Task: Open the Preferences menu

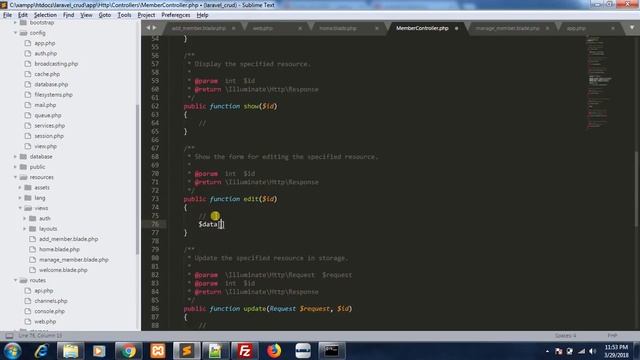Action: tap(176, 15)
